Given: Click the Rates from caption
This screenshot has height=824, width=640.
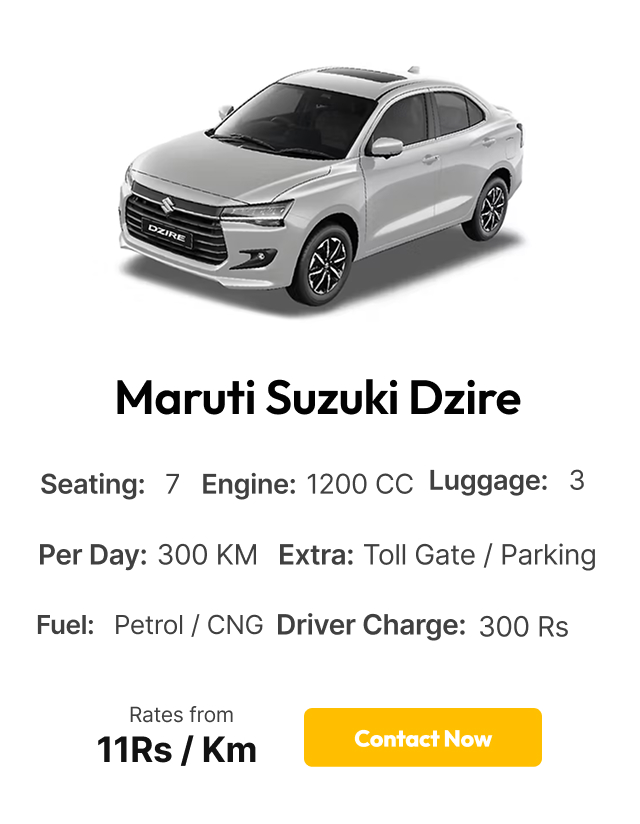Looking at the screenshot, I should pos(181,715).
